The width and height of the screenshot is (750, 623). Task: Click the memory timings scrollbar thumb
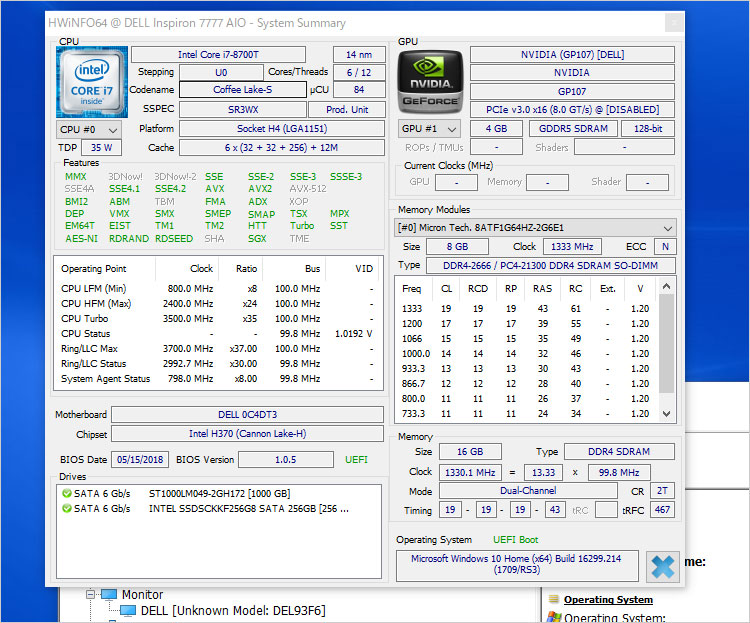(666, 344)
